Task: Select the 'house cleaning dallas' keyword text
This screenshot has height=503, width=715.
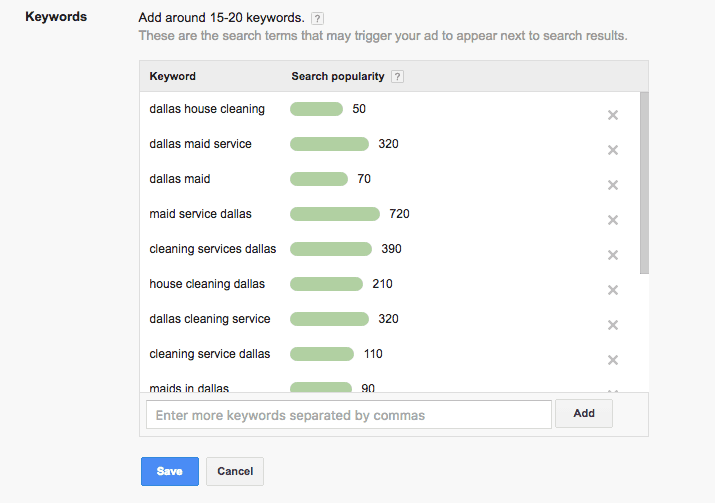Action: click(207, 284)
